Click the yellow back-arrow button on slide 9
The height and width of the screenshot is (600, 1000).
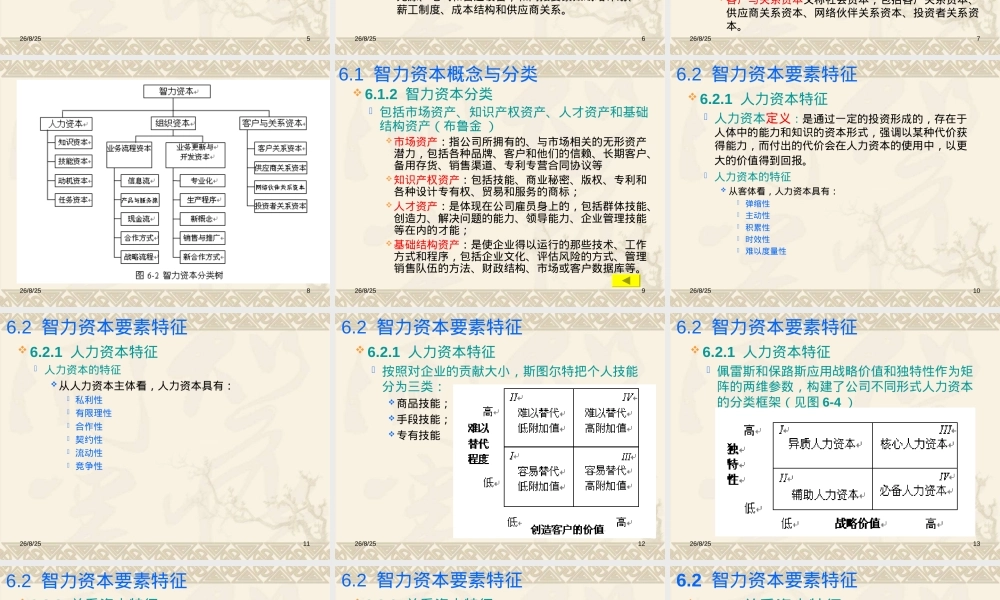(626, 281)
